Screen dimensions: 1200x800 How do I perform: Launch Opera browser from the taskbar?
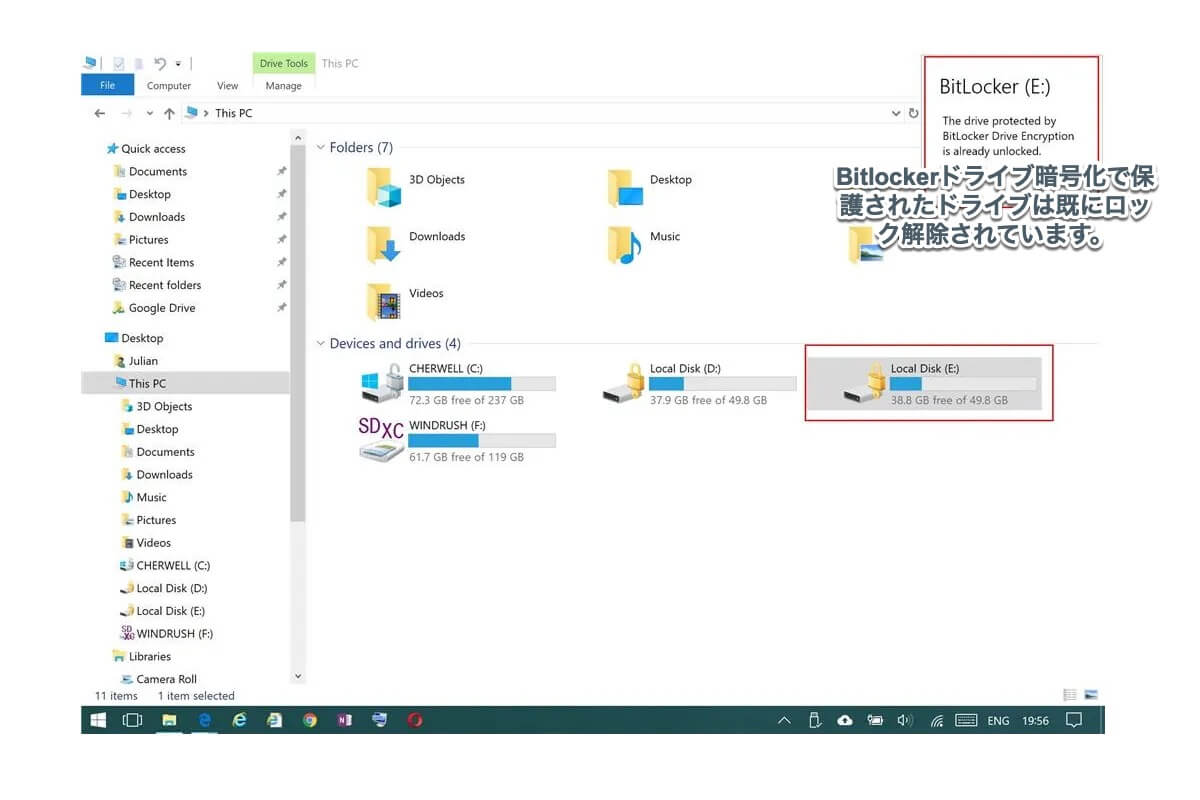pyautogui.click(x=415, y=720)
